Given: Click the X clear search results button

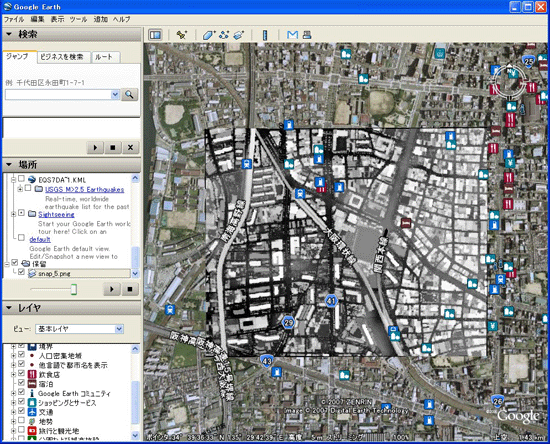Looking at the screenshot, I should coord(130,148).
